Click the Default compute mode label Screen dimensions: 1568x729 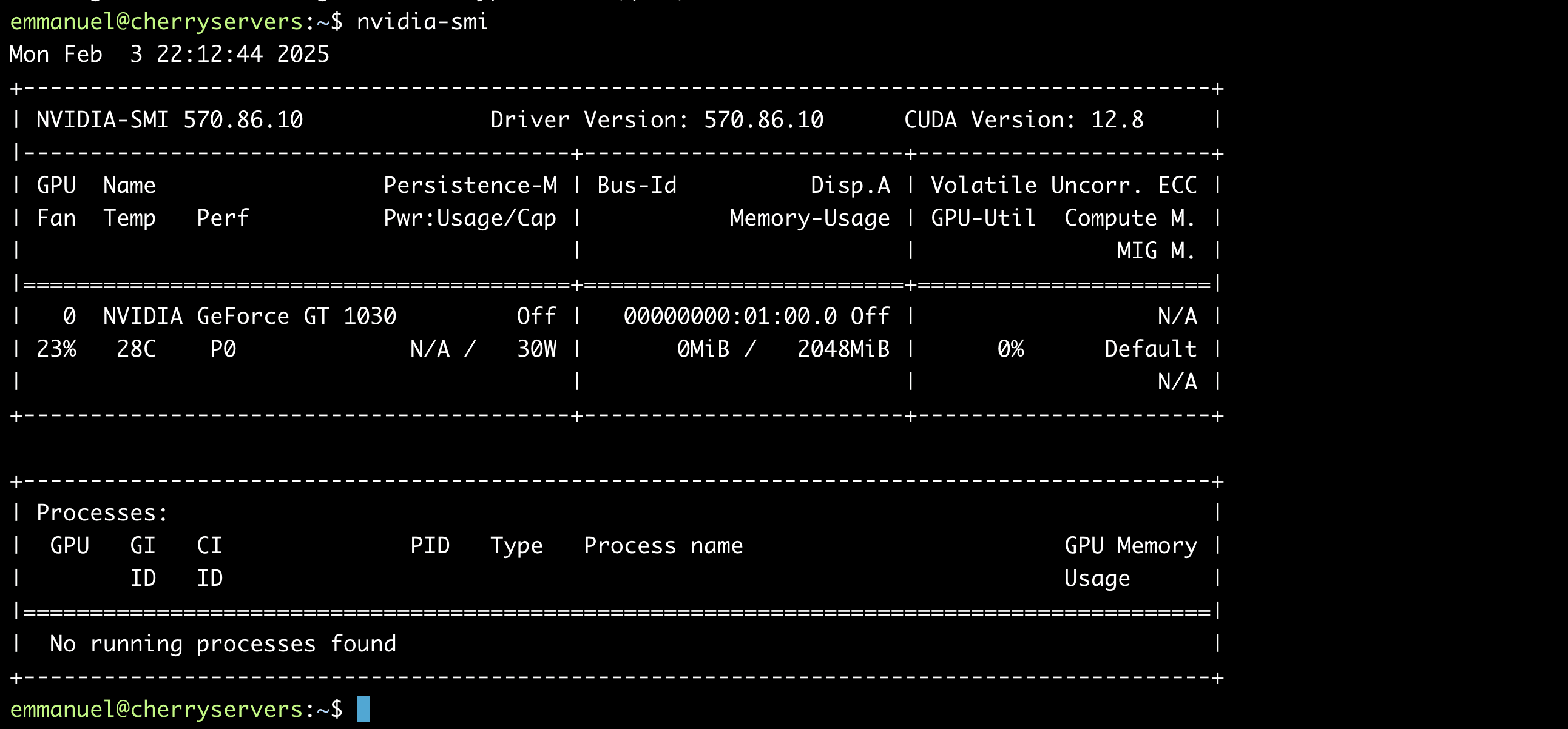coord(1150,348)
